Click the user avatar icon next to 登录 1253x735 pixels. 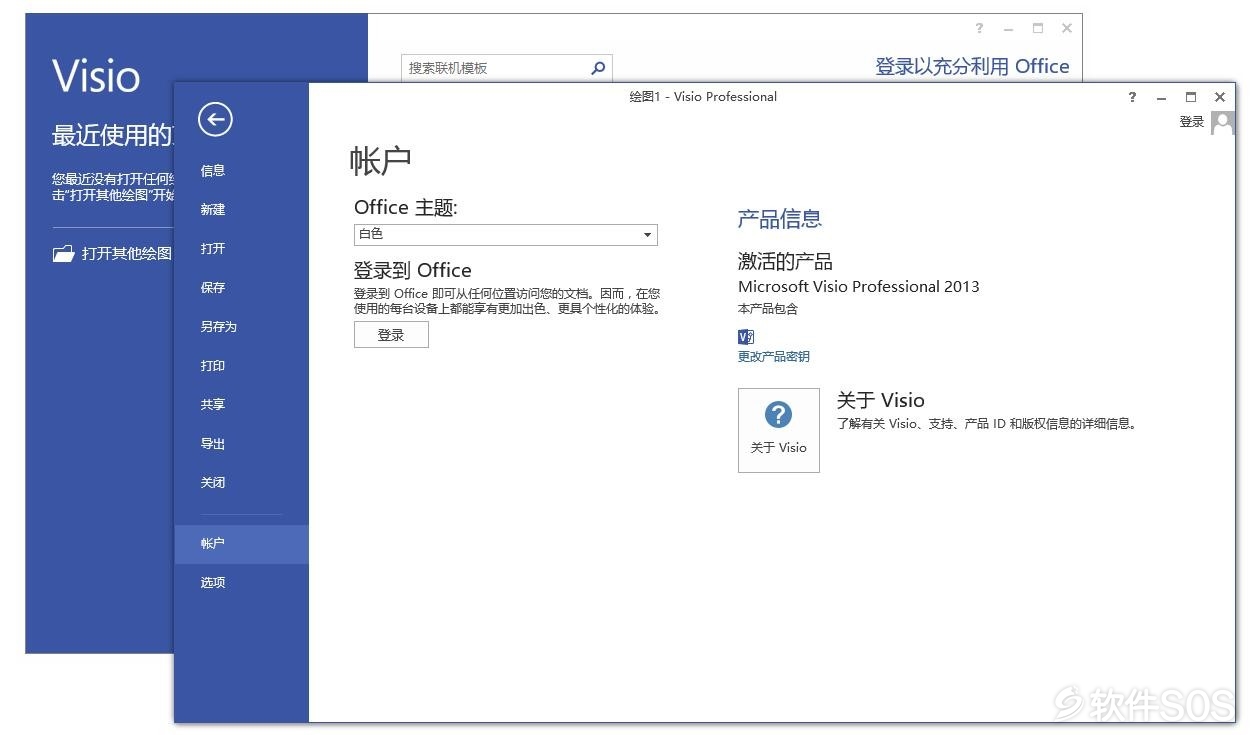1222,122
